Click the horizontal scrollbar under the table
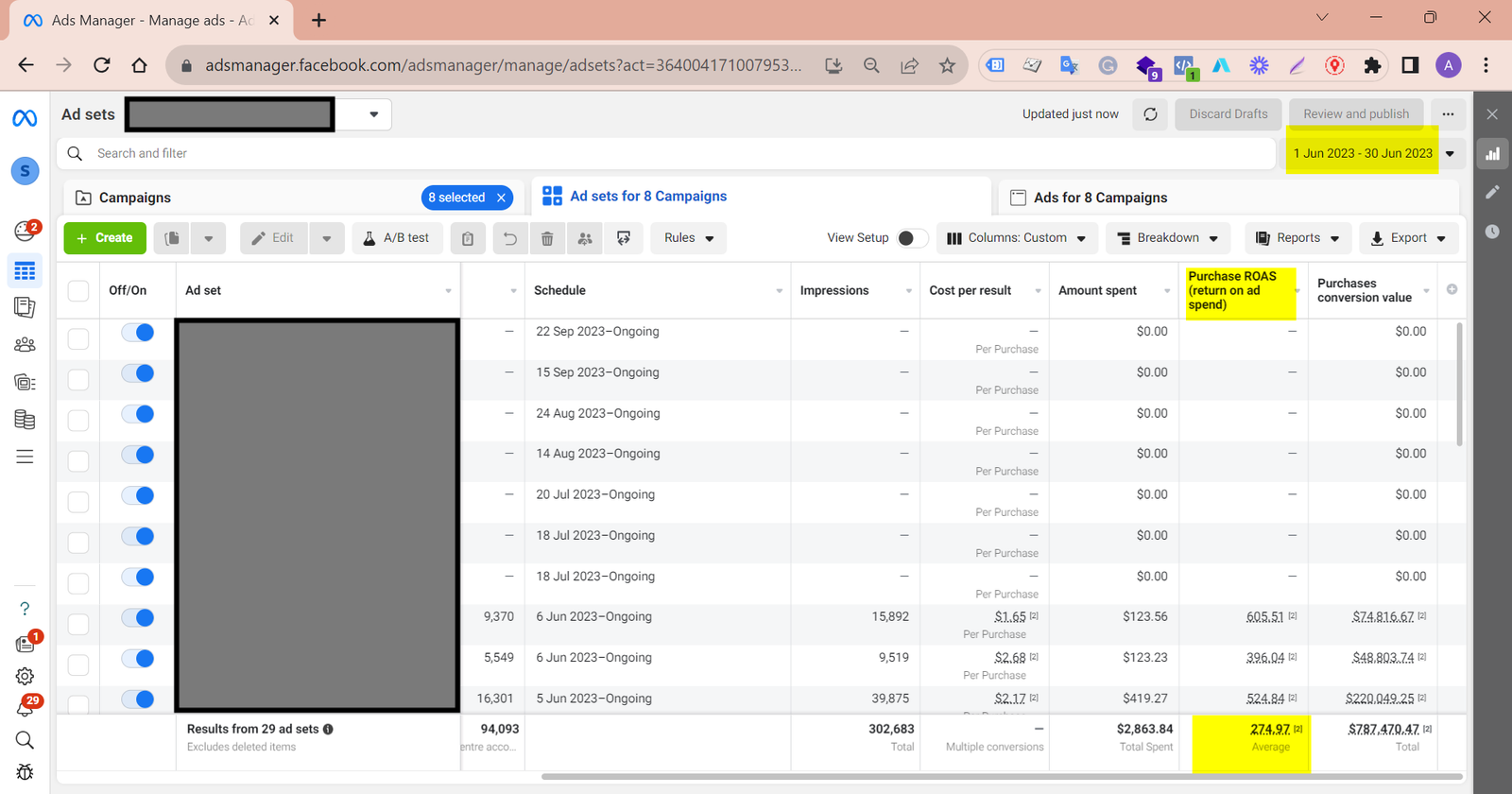This screenshot has width=1512, height=794. pos(1002,777)
